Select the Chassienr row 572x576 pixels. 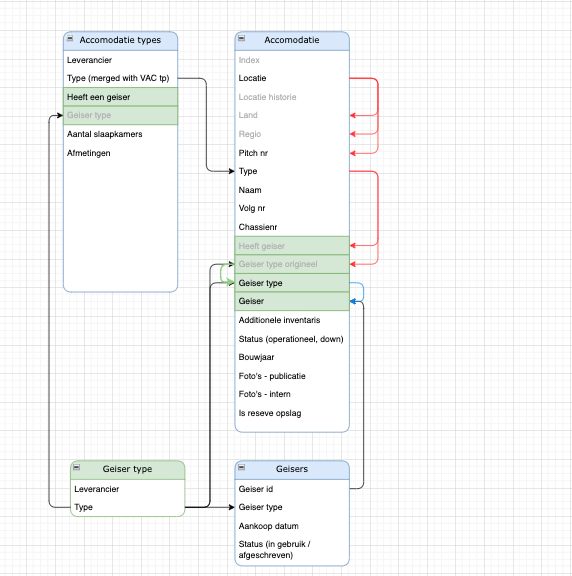pyautogui.click(x=292, y=227)
